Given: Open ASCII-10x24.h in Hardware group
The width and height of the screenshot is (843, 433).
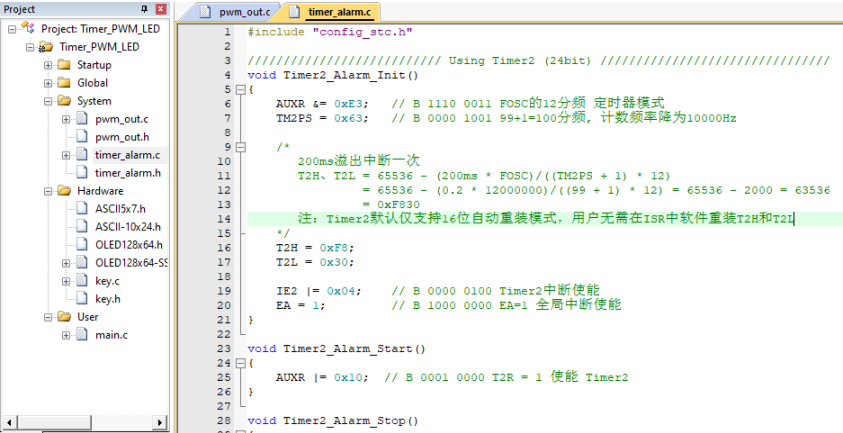Looking at the screenshot, I should (128, 227).
